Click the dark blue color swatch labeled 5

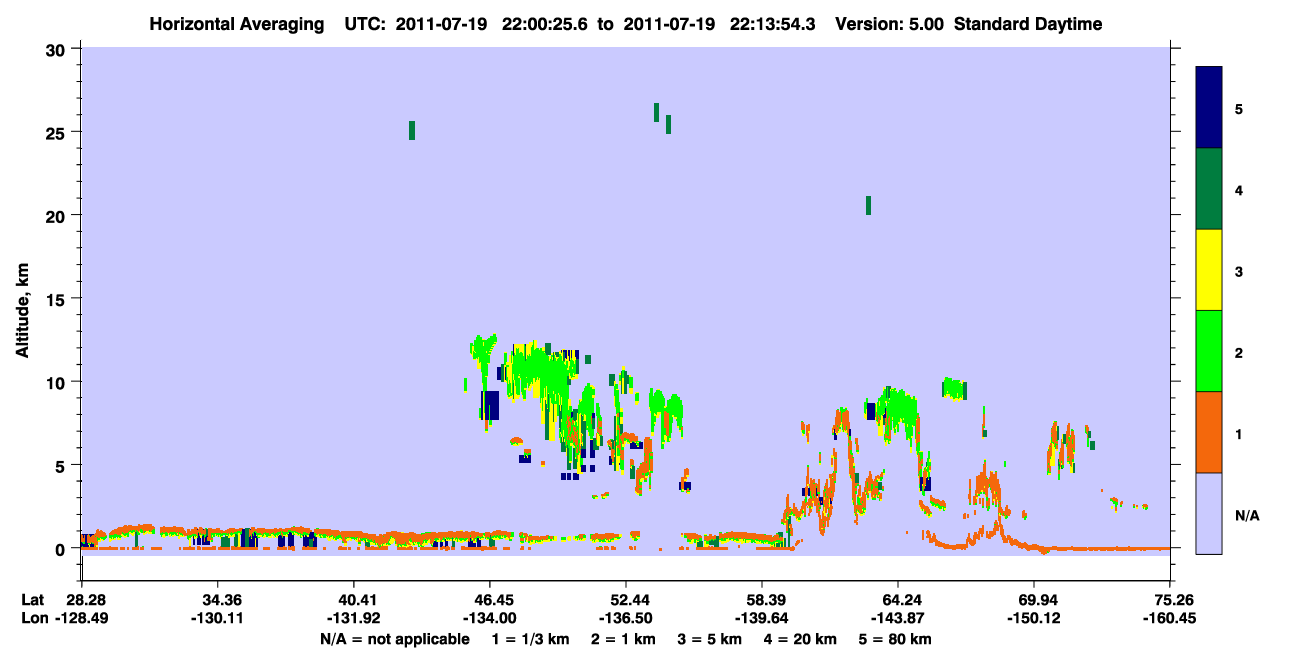(x=1209, y=107)
